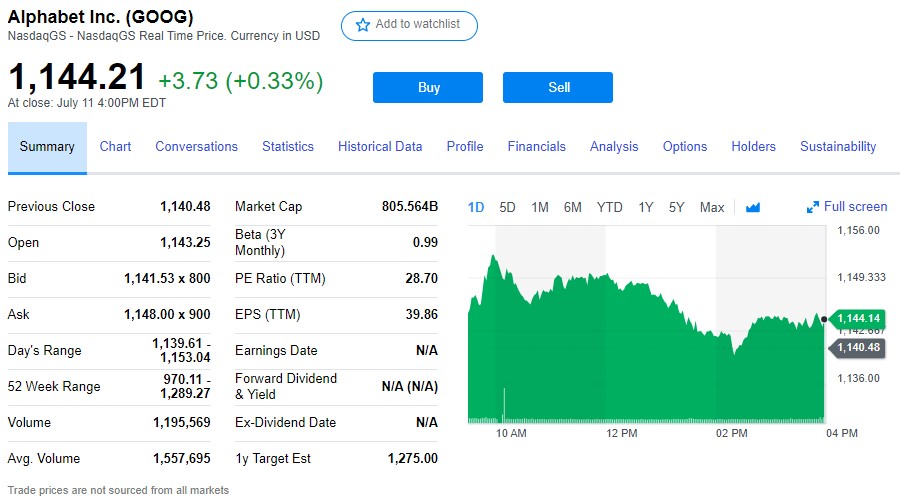The image size is (900, 503).
Task: Select the 5D chart range
Action: tap(507, 207)
